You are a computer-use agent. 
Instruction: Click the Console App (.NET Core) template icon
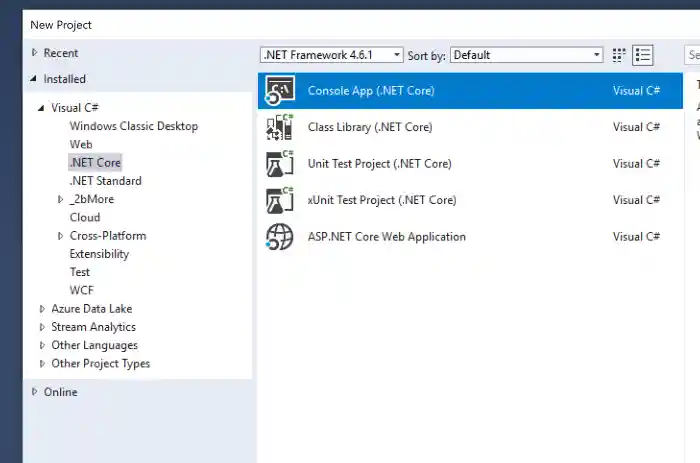tap(279, 91)
